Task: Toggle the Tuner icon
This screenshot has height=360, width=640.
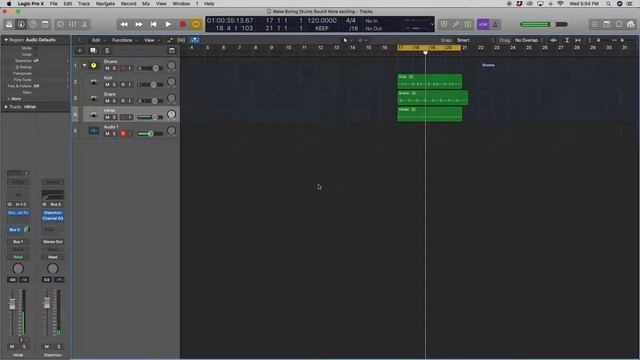Action: [x=456, y=24]
